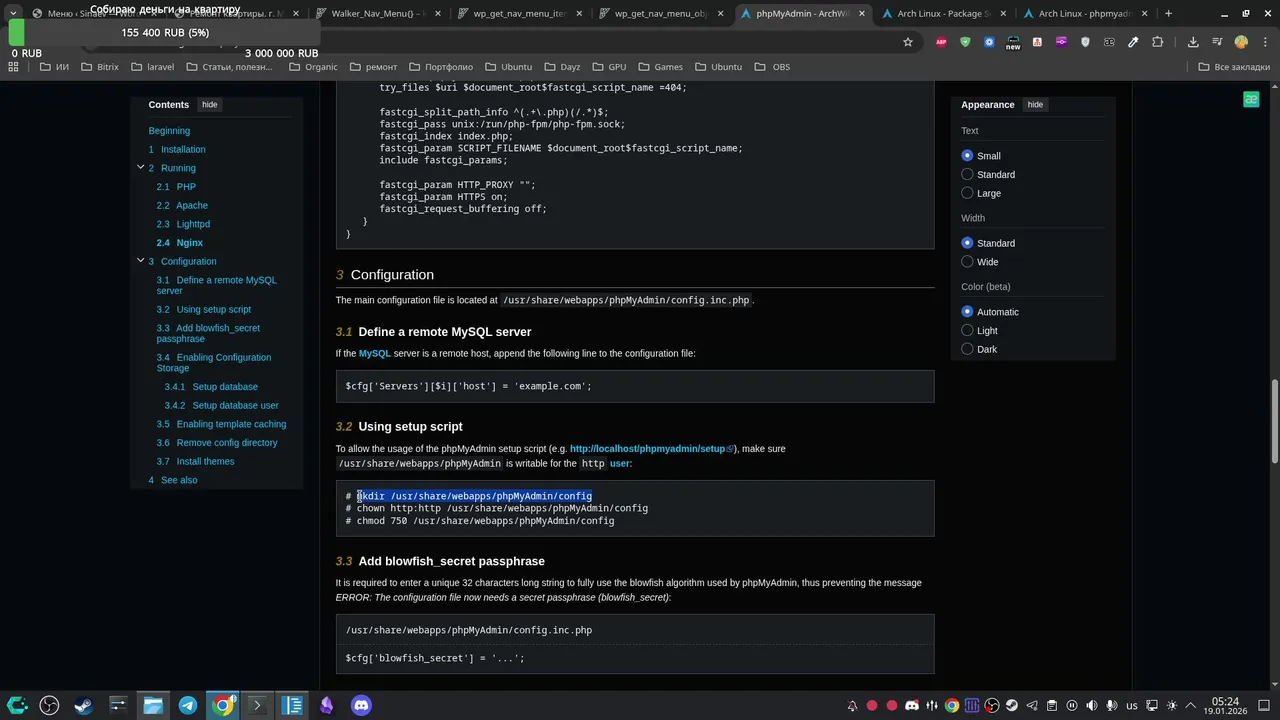Click the speaker volume tray icon
The height and width of the screenshot is (720, 1280).
[1092, 706]
